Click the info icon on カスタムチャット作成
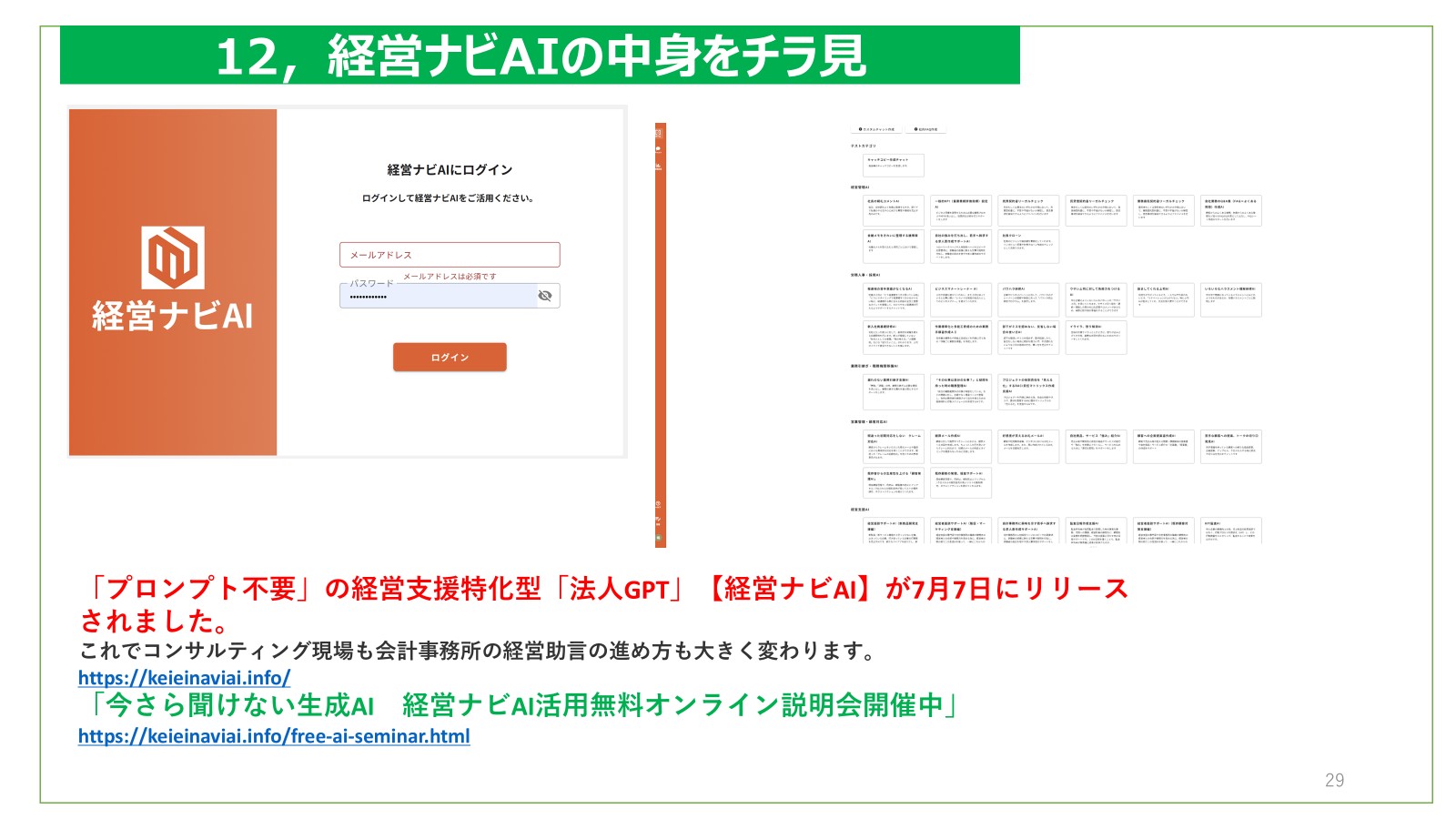The width and height of the screenshot is (1456, 819). point(861,129)
